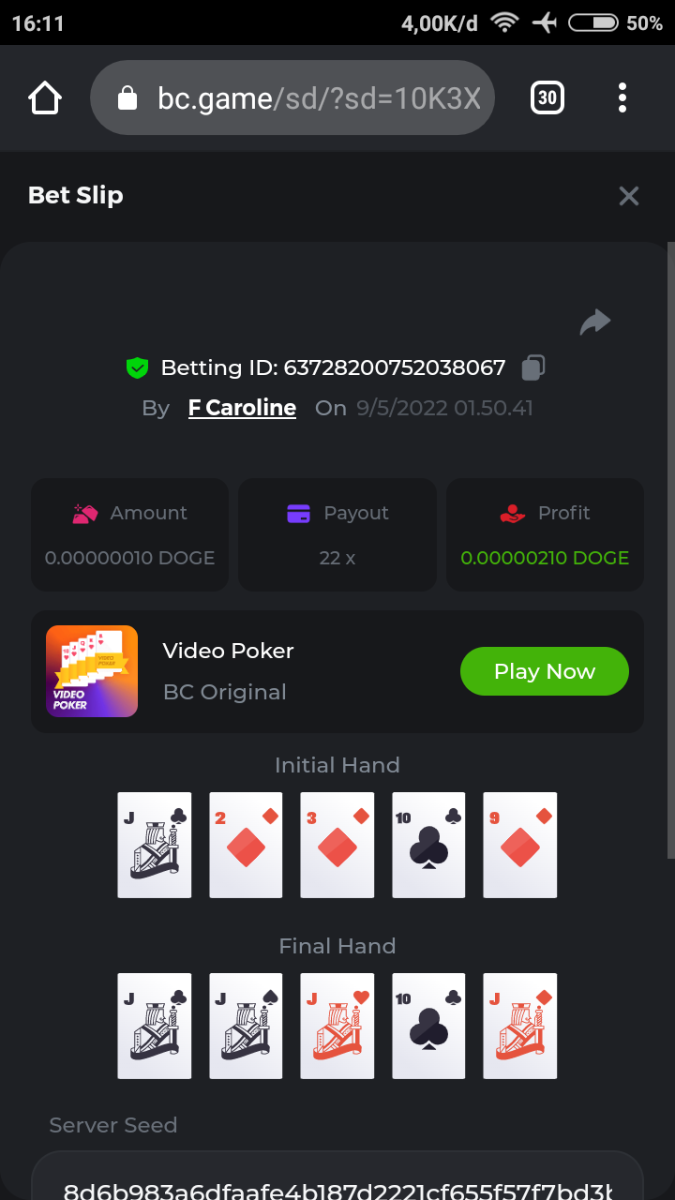Click the Server Seed hash field

tap(337, 1176)
